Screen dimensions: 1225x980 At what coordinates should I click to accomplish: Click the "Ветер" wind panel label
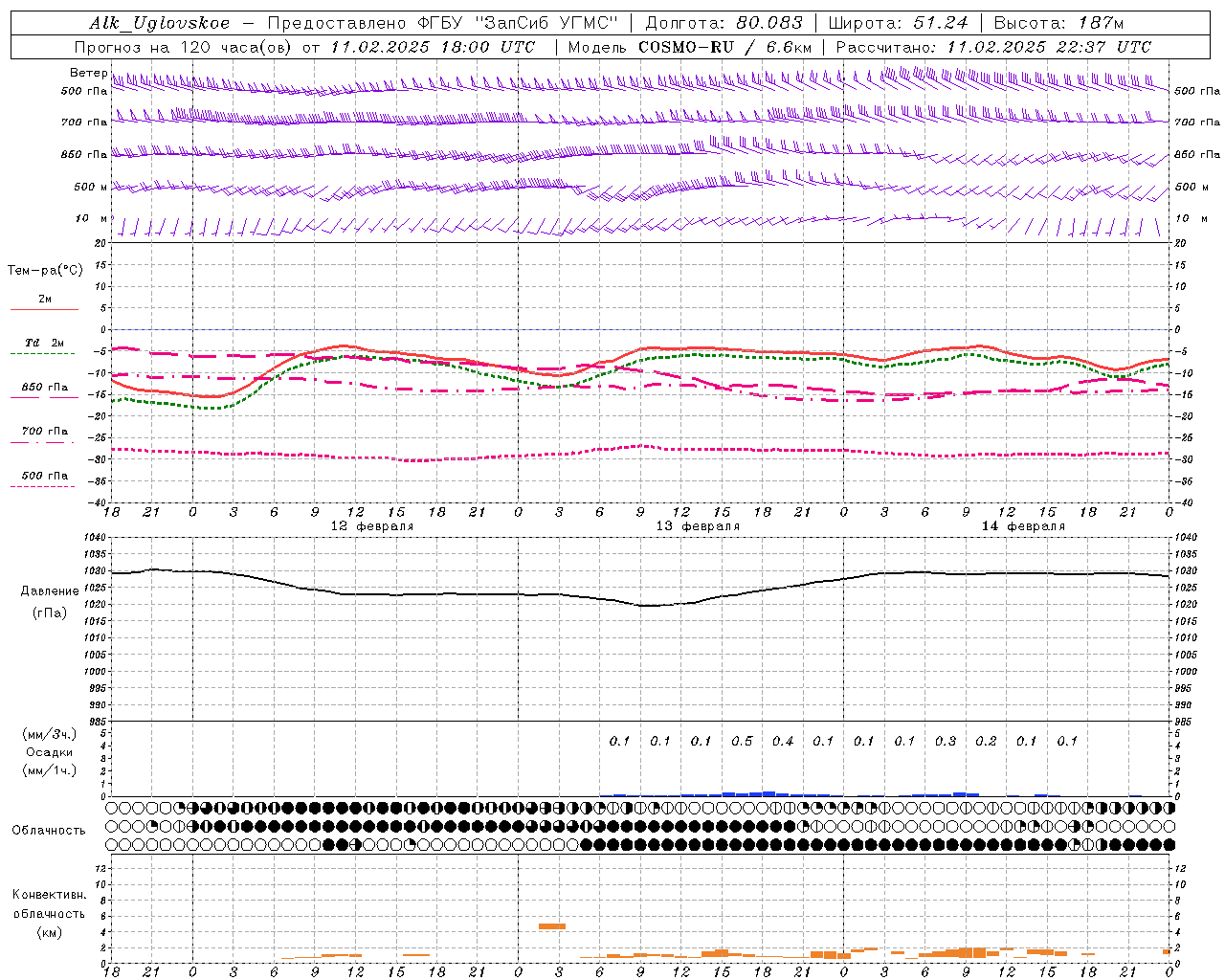88,73
